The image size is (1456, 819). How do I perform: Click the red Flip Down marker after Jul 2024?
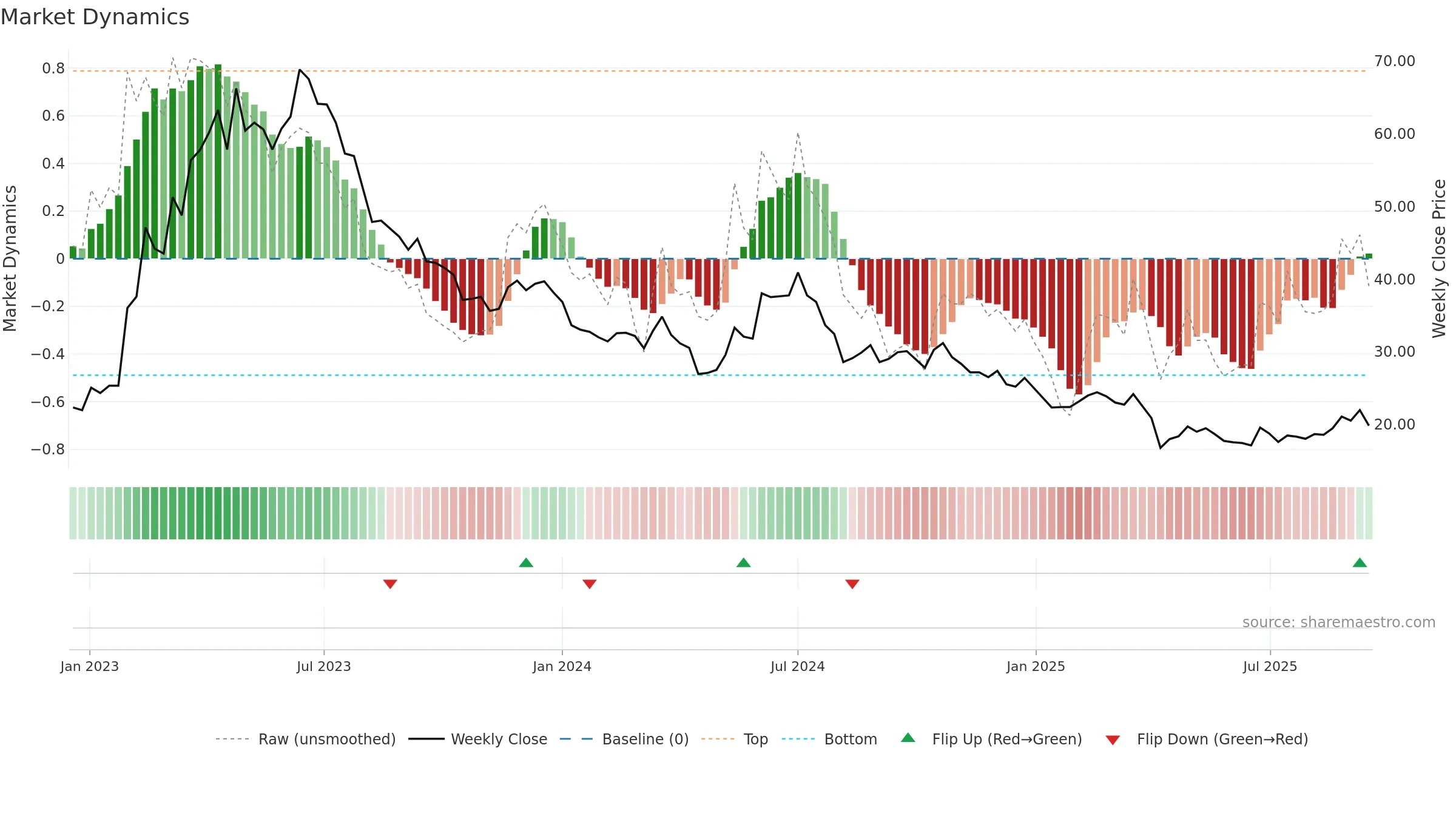click(x=852, y=584)
